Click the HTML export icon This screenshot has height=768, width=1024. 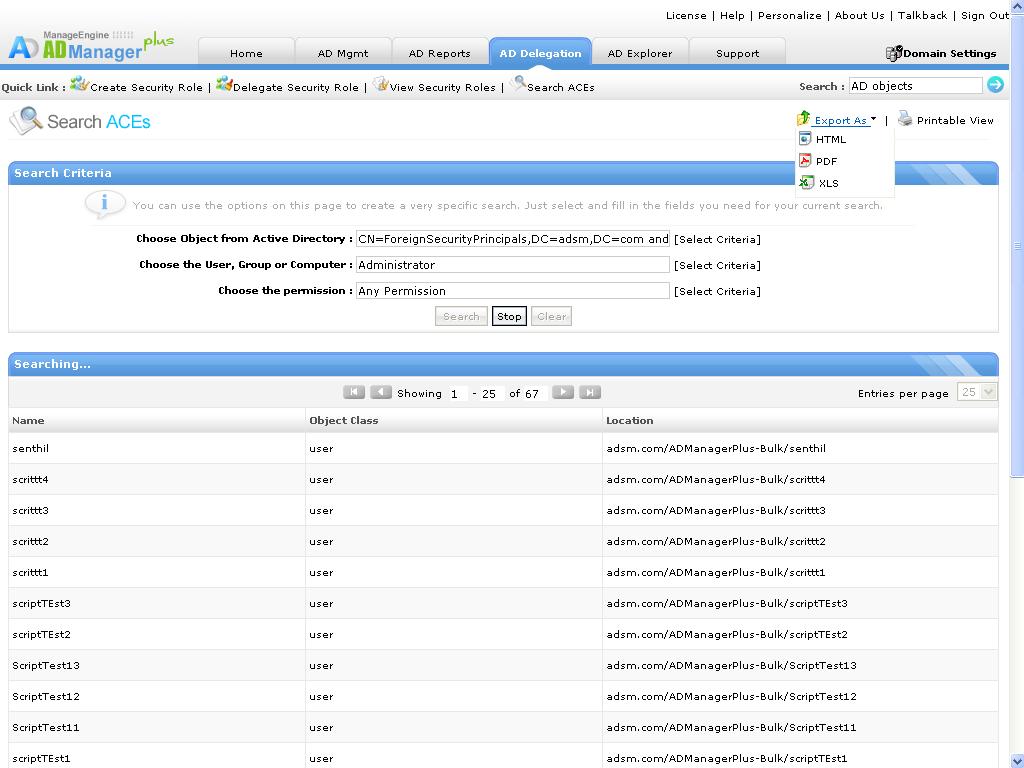pos(805,139)
